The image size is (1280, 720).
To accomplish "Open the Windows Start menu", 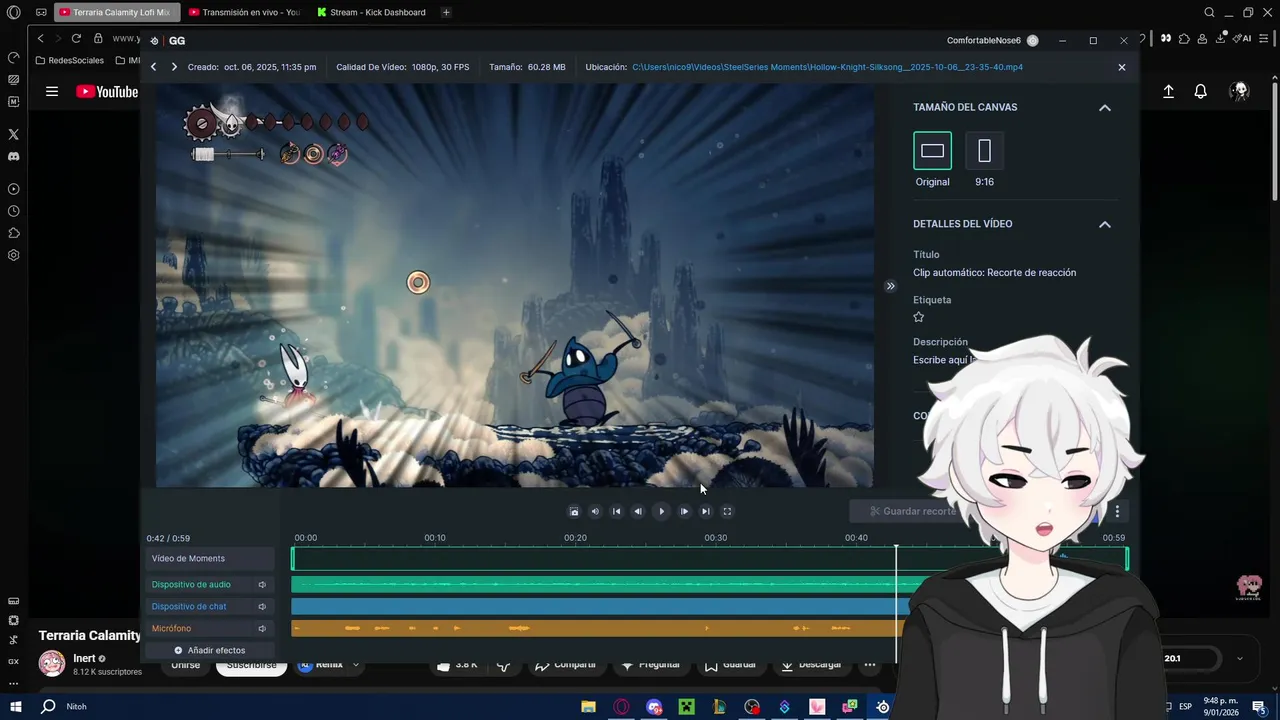I will (x=15, y=707).
